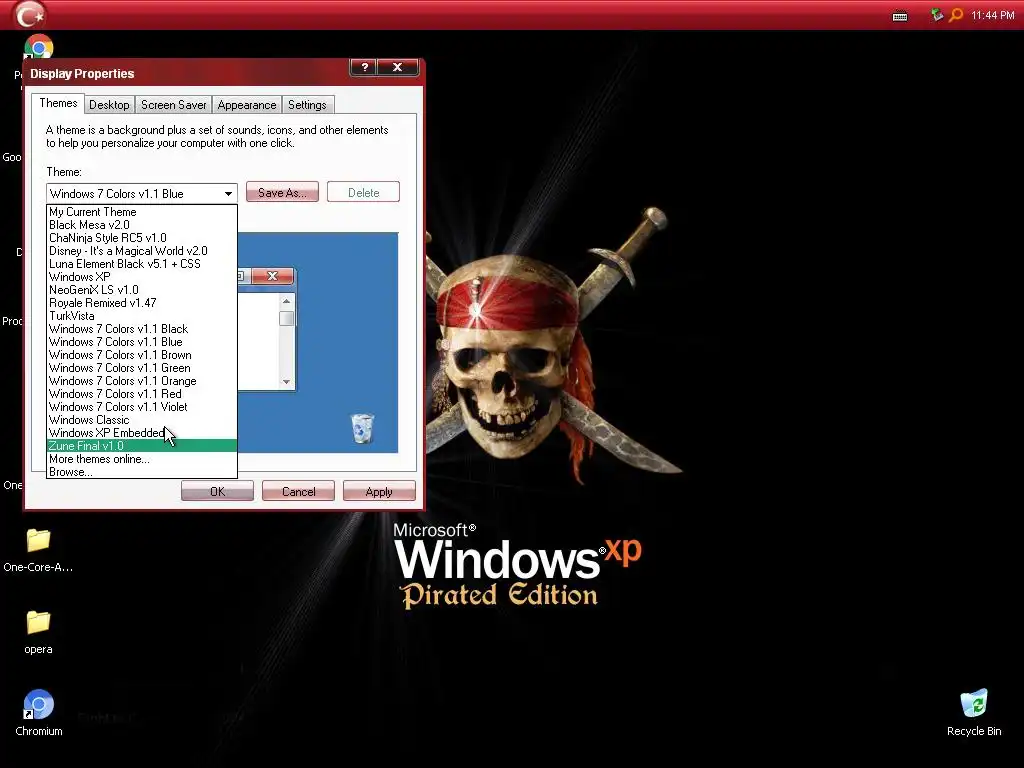This screenshot has height=768, width=1024.
Task: Click the preview scrollbar up arrow
Action: [x=286, y=301]
